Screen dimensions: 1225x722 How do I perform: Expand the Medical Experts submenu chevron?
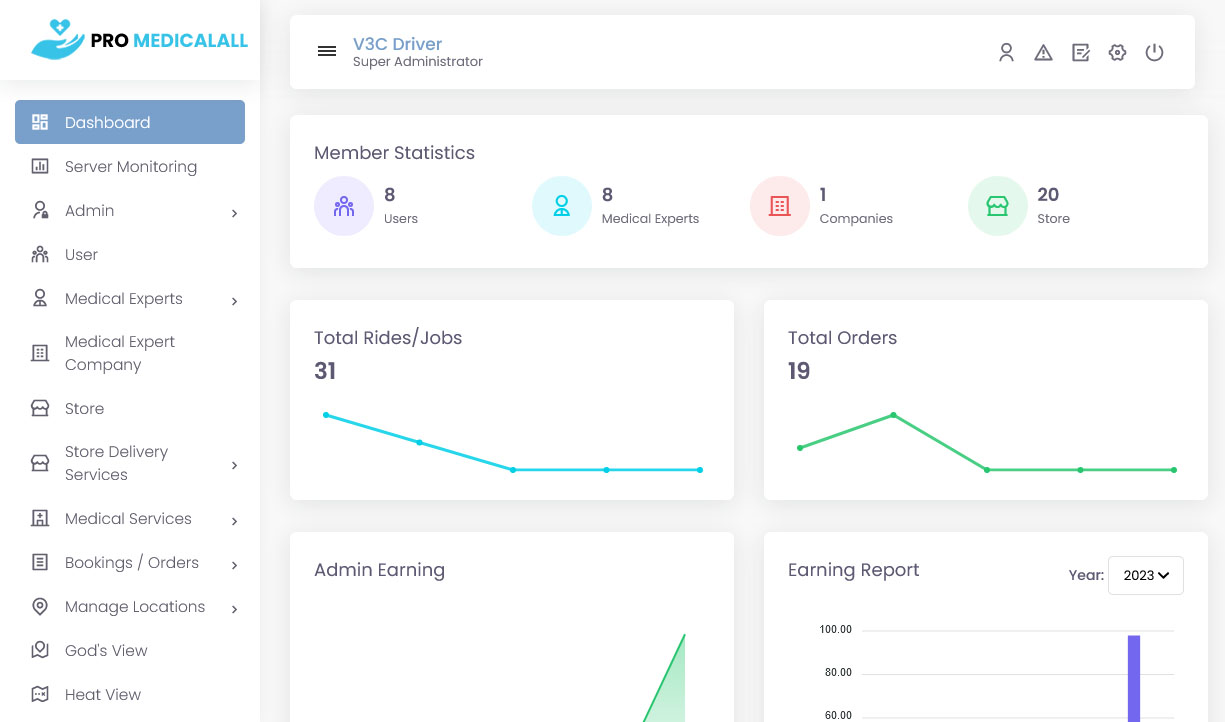coord(234,301)
